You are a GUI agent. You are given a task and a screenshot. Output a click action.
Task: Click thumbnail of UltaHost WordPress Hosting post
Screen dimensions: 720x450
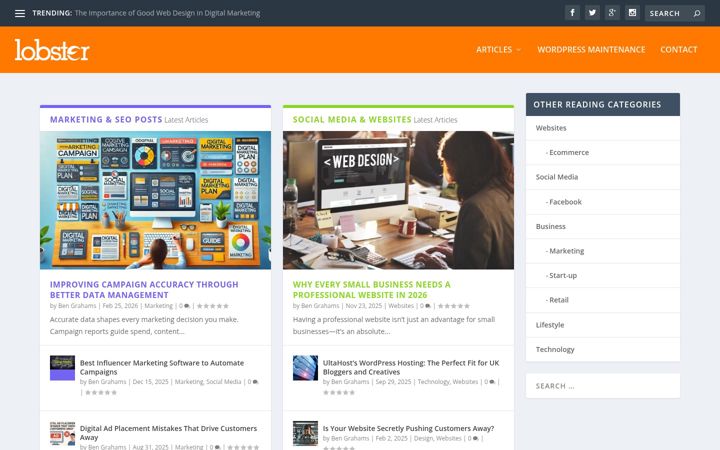point(305,368)
